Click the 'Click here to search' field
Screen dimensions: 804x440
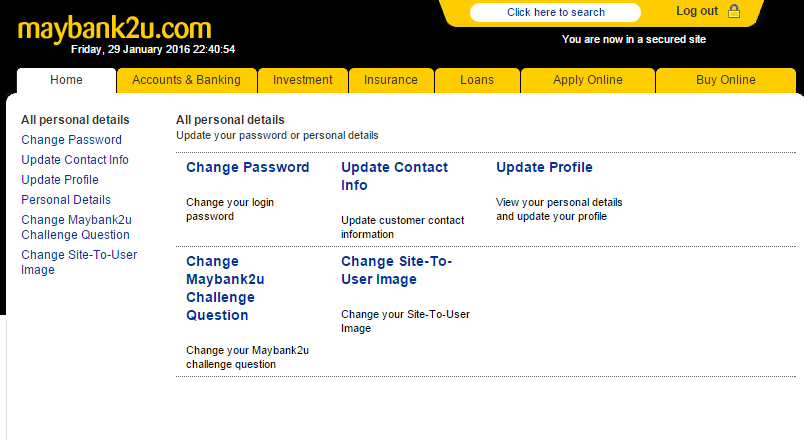pos(555,12)
